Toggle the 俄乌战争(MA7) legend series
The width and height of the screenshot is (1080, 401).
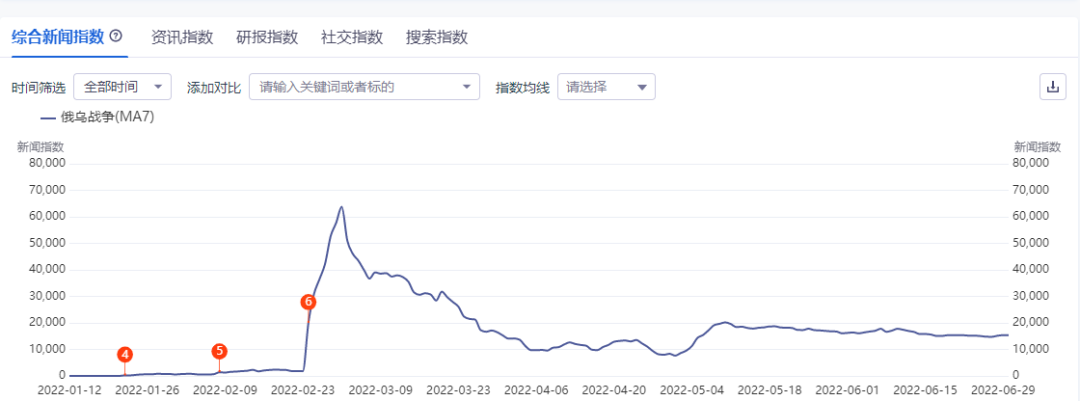[97, 118]
